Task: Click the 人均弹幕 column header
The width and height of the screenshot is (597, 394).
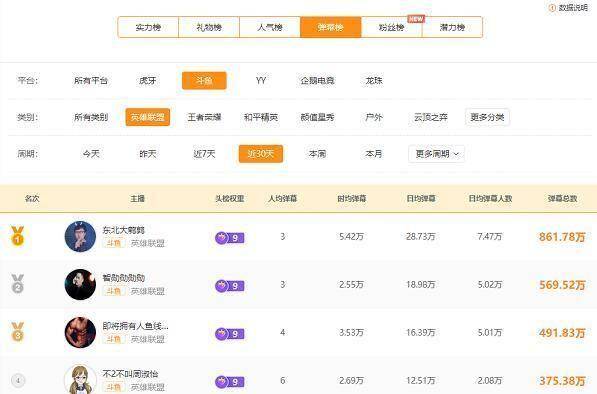Action: [x=283, y=199]
